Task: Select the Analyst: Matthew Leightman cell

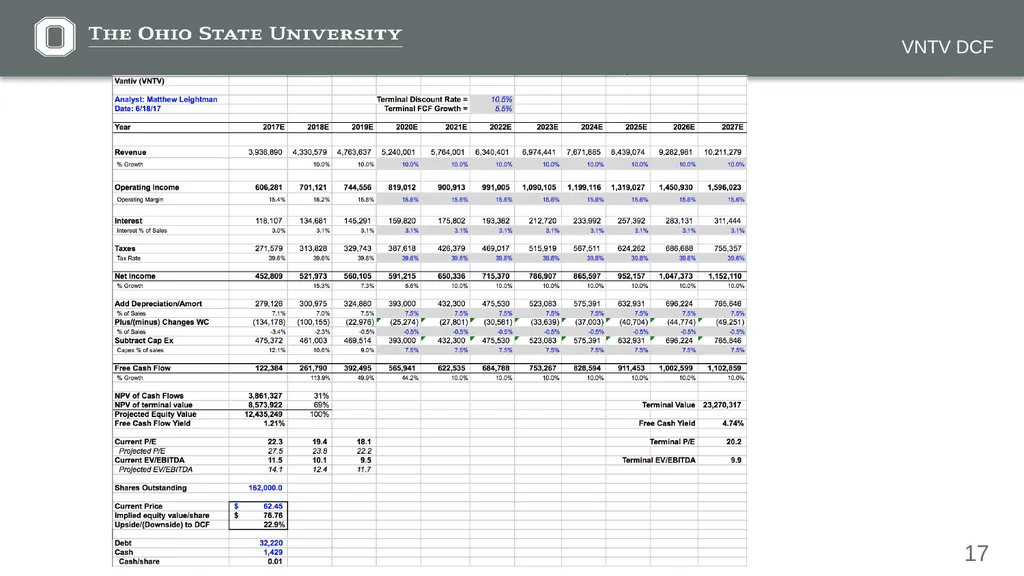Action: [x=166, y=99]
